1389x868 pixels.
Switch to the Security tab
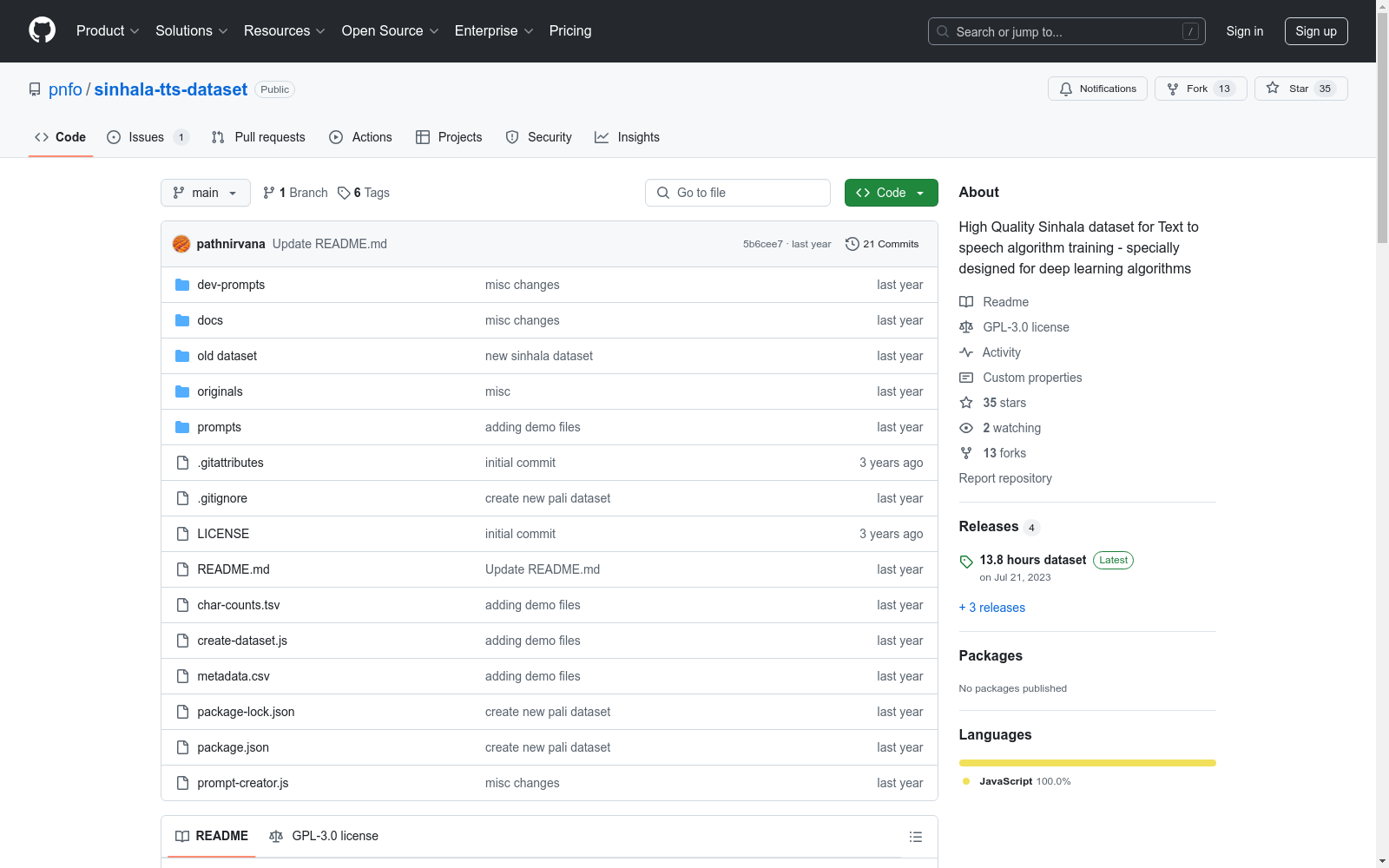coord(539,137)
